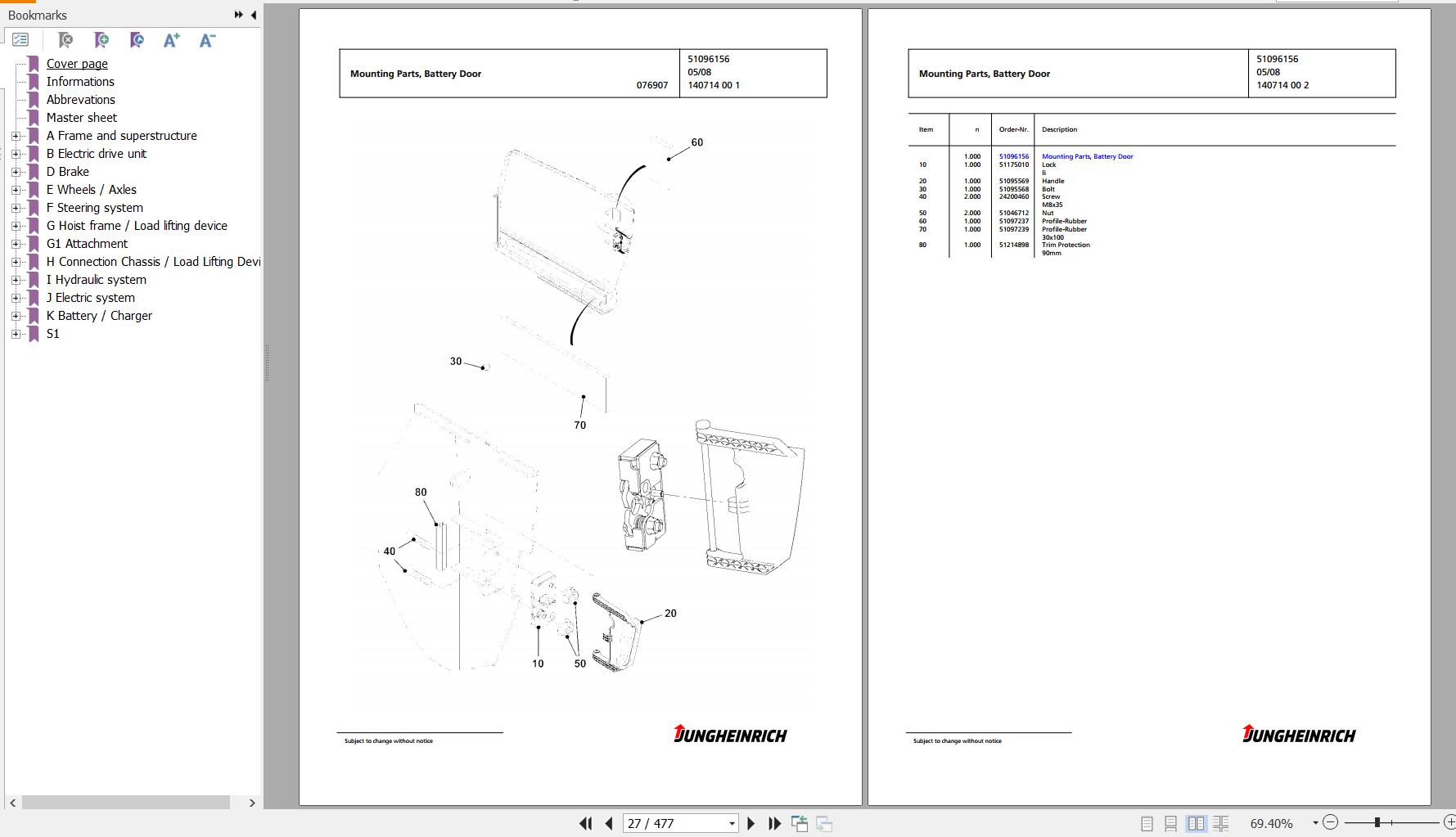Viewport: 1456px width, 837px height.
Task: Expand A Frame and superstructure bookmark
Action: click(16, 136)
